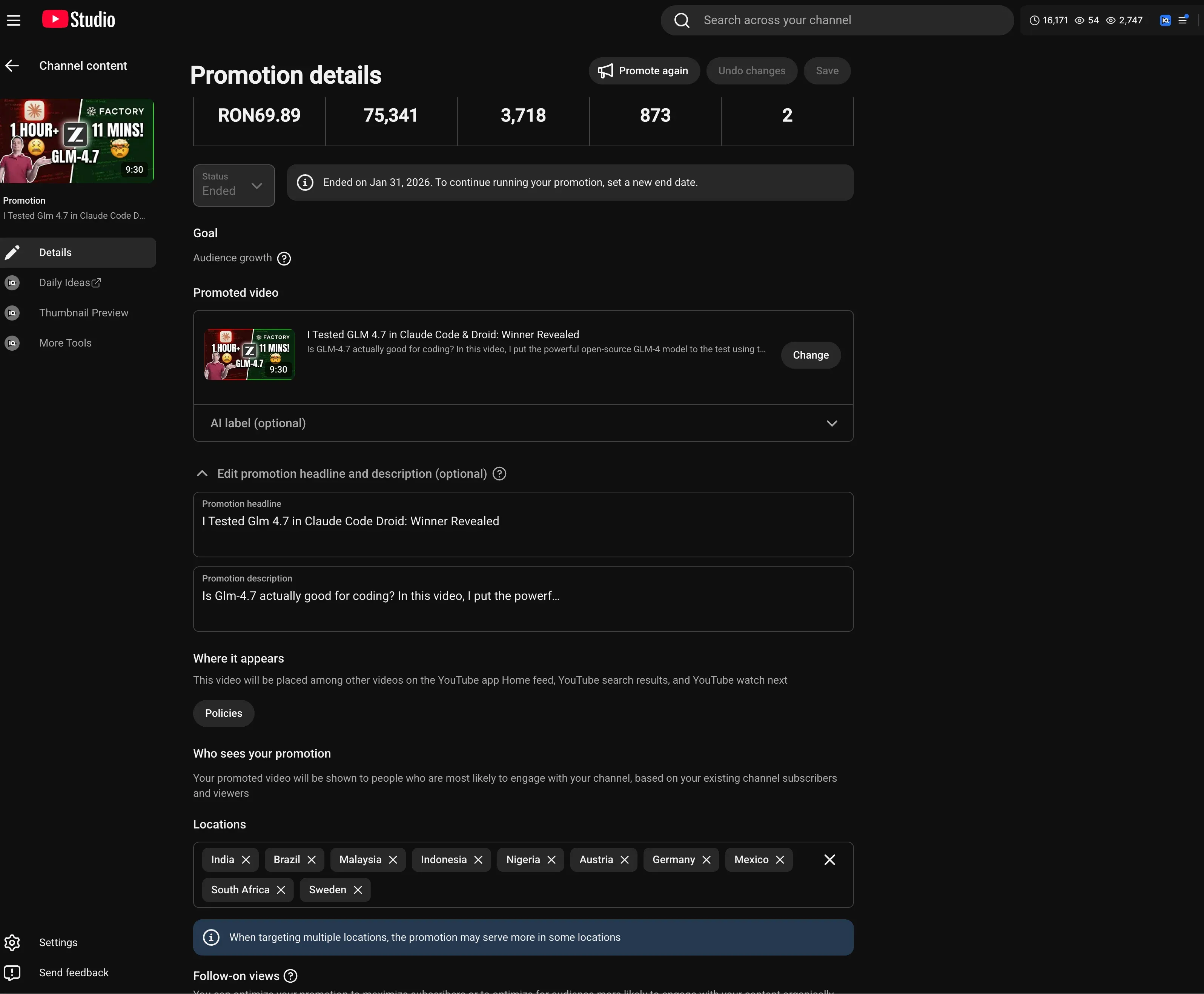
Task: Edit the Promotion headline field
Action: (524, 525)
